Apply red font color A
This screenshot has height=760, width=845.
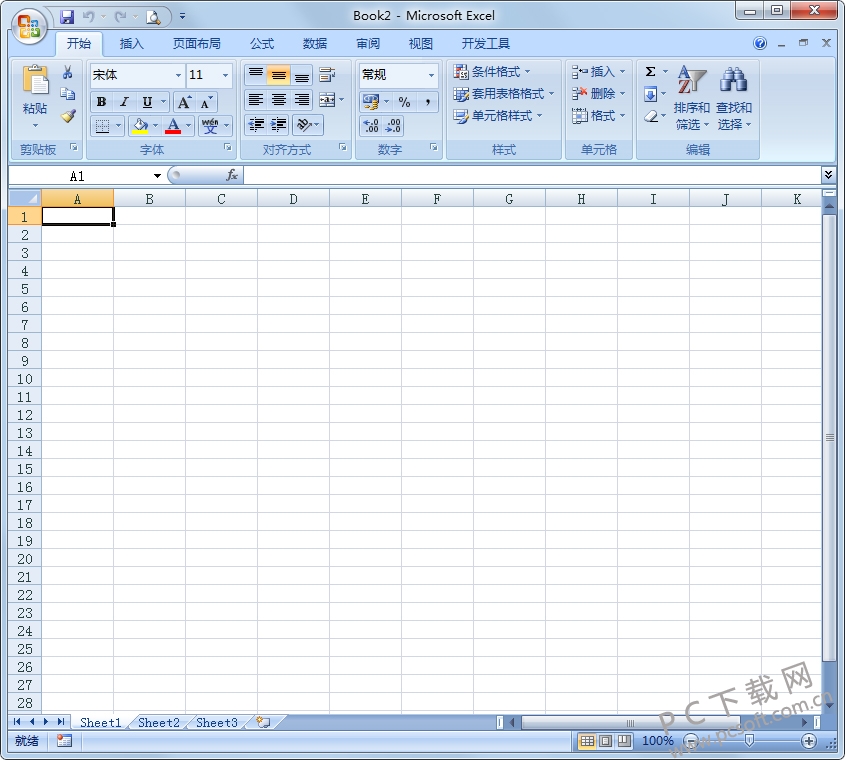pos(173,126)
